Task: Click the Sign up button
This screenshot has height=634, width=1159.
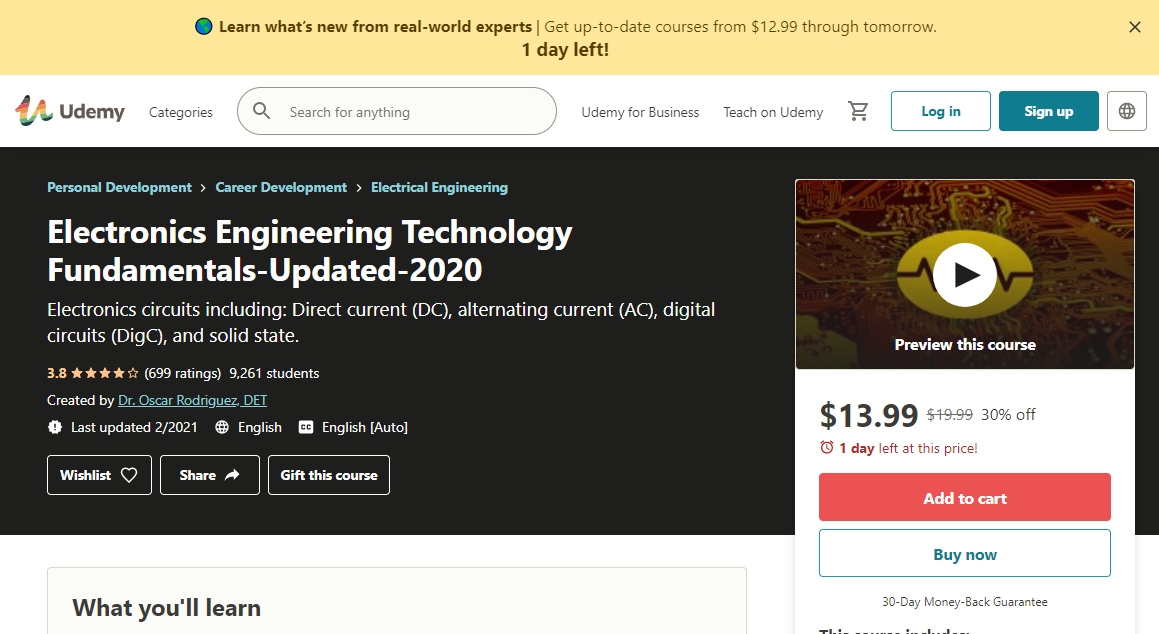Action: tap(1048, 111)
